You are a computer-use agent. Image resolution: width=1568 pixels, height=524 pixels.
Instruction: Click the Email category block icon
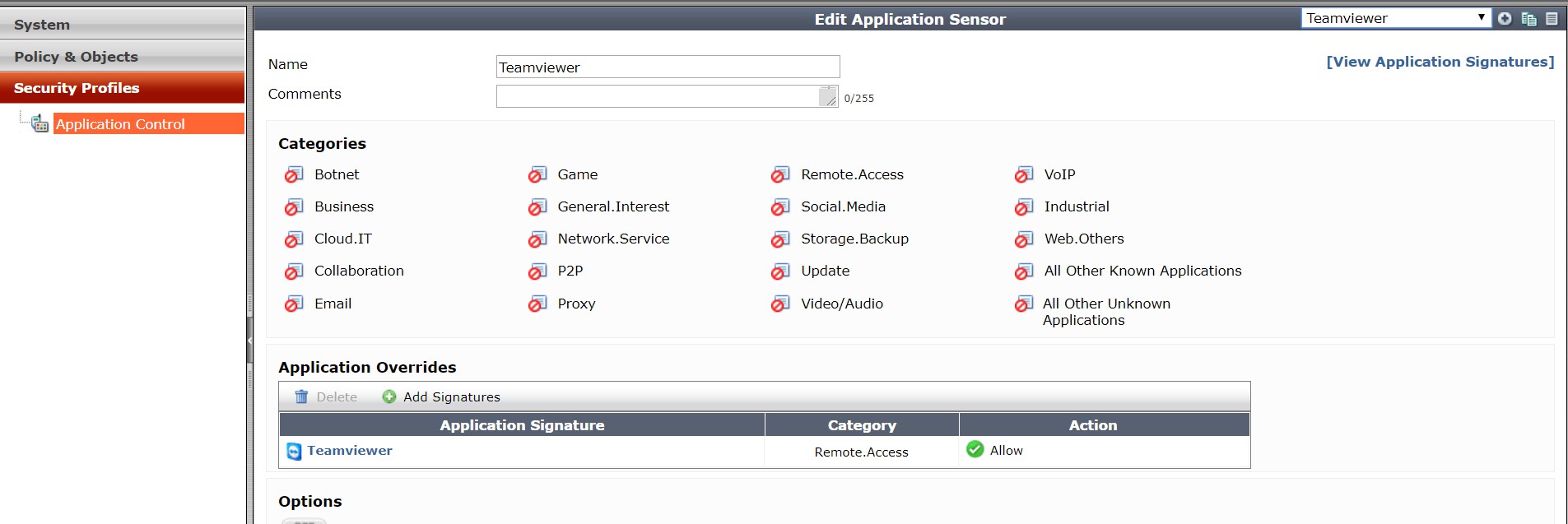294,304
